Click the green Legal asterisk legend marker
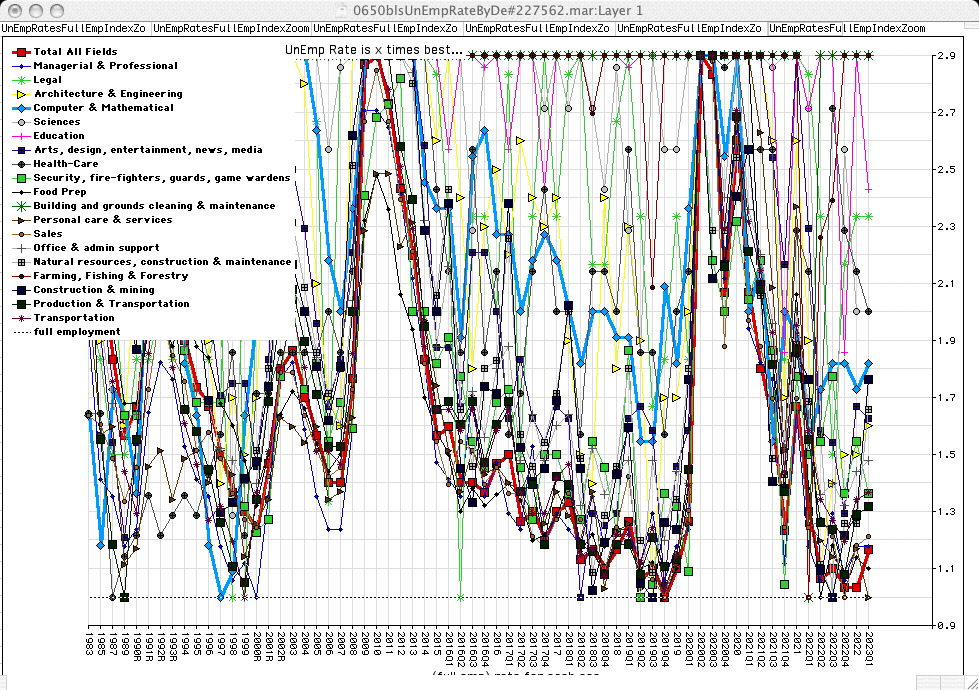The image size is (979, 690). [19, 79]
